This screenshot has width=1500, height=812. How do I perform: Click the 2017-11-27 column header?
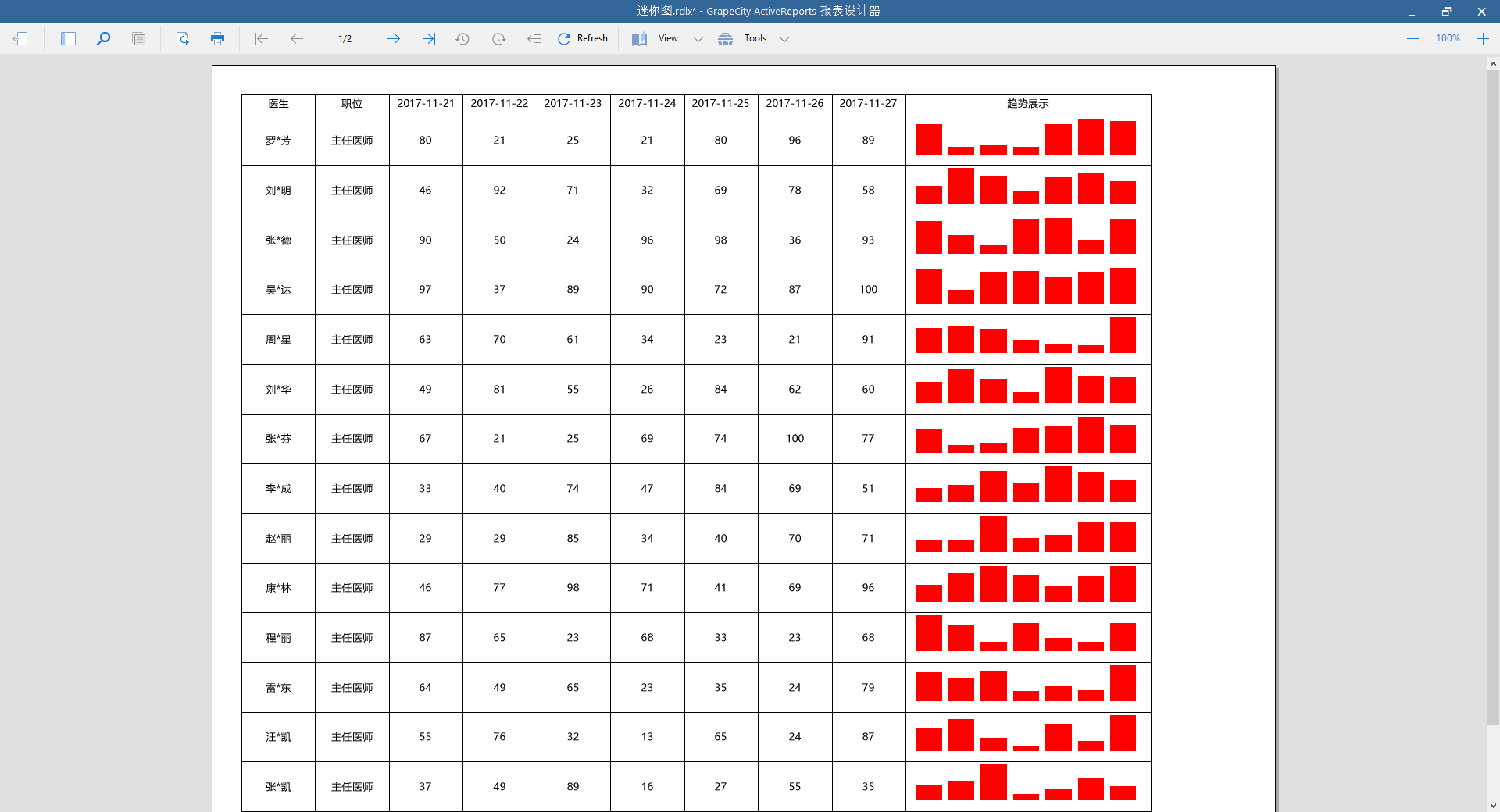868,104
